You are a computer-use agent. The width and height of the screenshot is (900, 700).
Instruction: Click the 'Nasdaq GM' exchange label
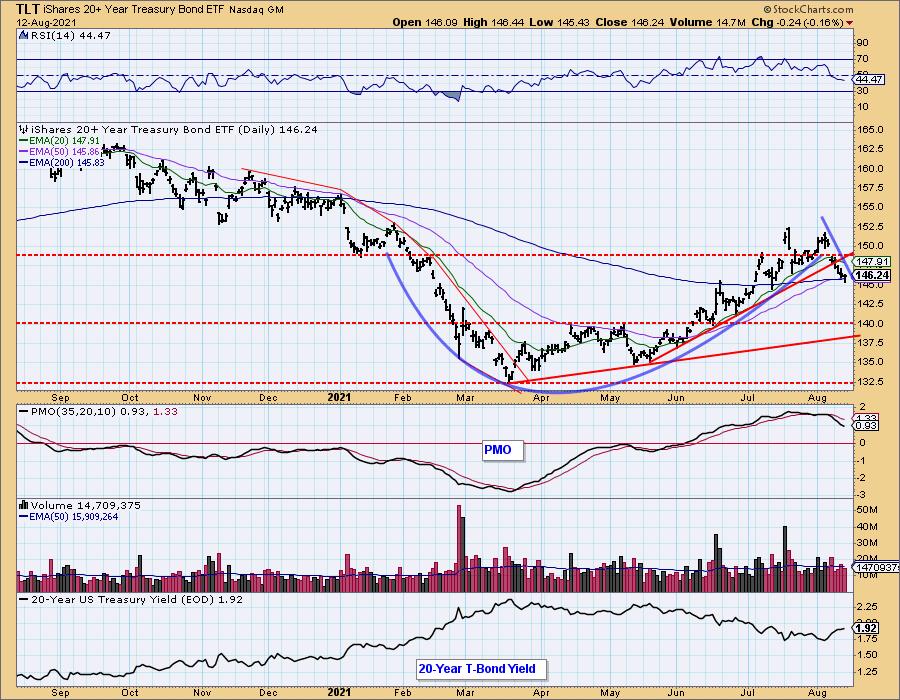coord(256,10)
